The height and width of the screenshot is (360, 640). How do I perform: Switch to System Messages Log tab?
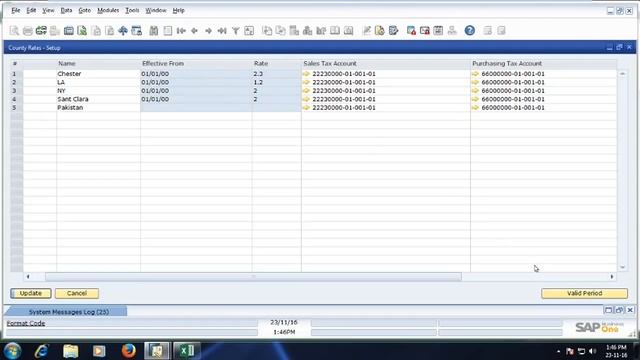(69, 312)
